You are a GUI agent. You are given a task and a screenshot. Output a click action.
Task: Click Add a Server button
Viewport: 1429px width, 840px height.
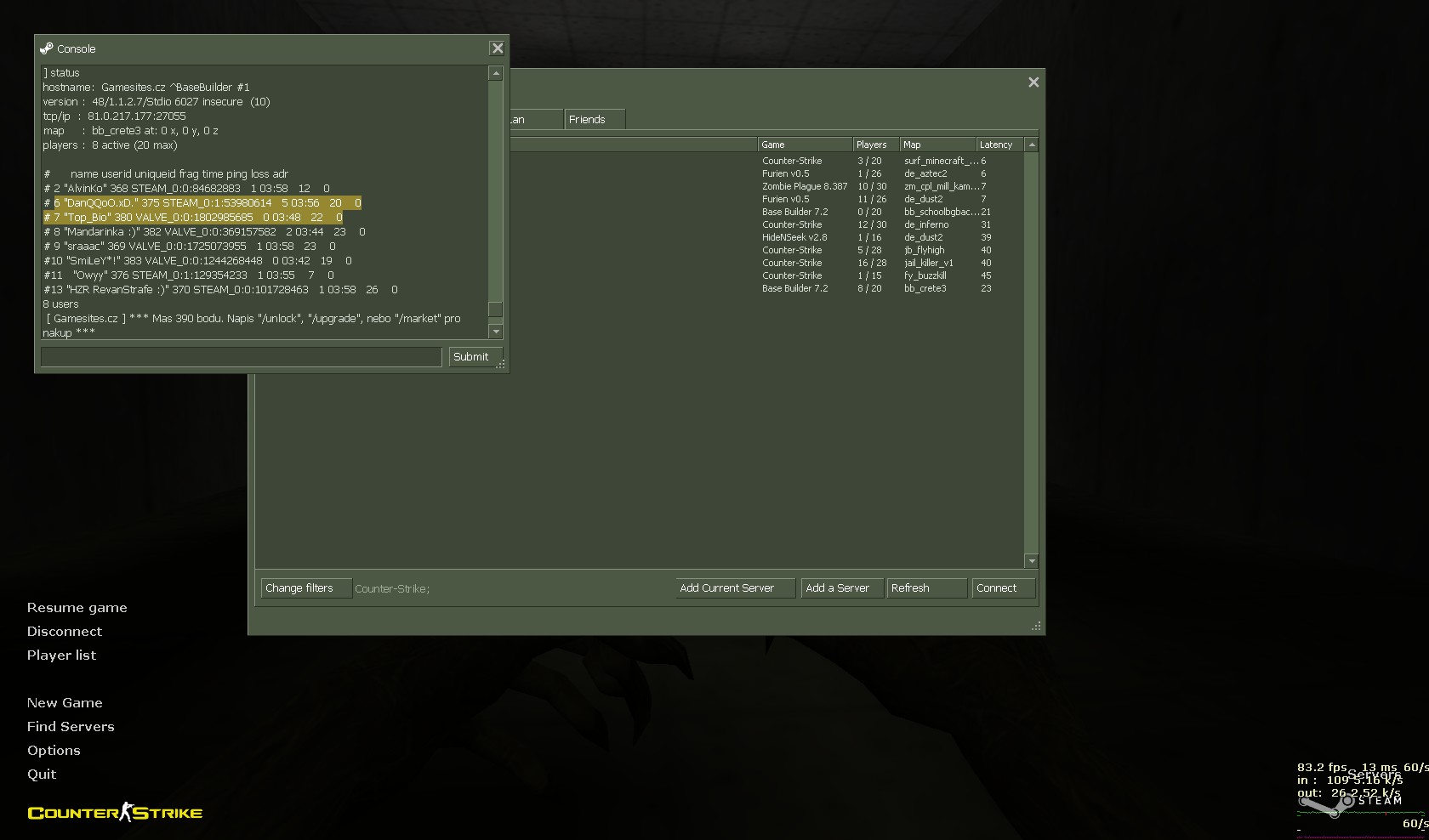(x=842, y=588)
